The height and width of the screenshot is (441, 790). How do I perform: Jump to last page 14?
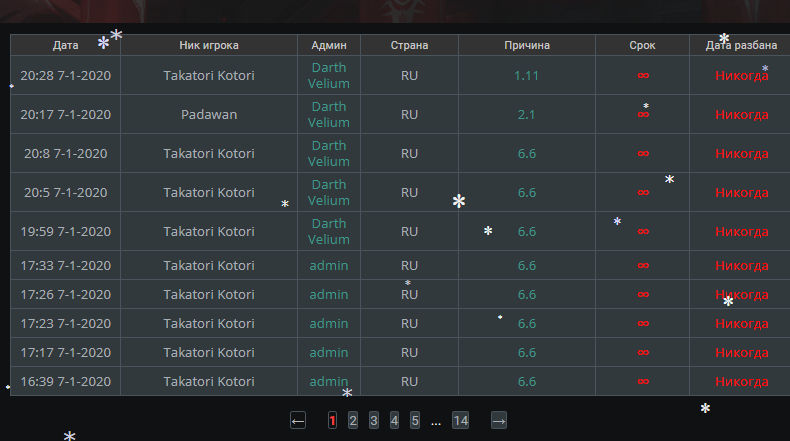pyautogui.click(x=460, y=421)
